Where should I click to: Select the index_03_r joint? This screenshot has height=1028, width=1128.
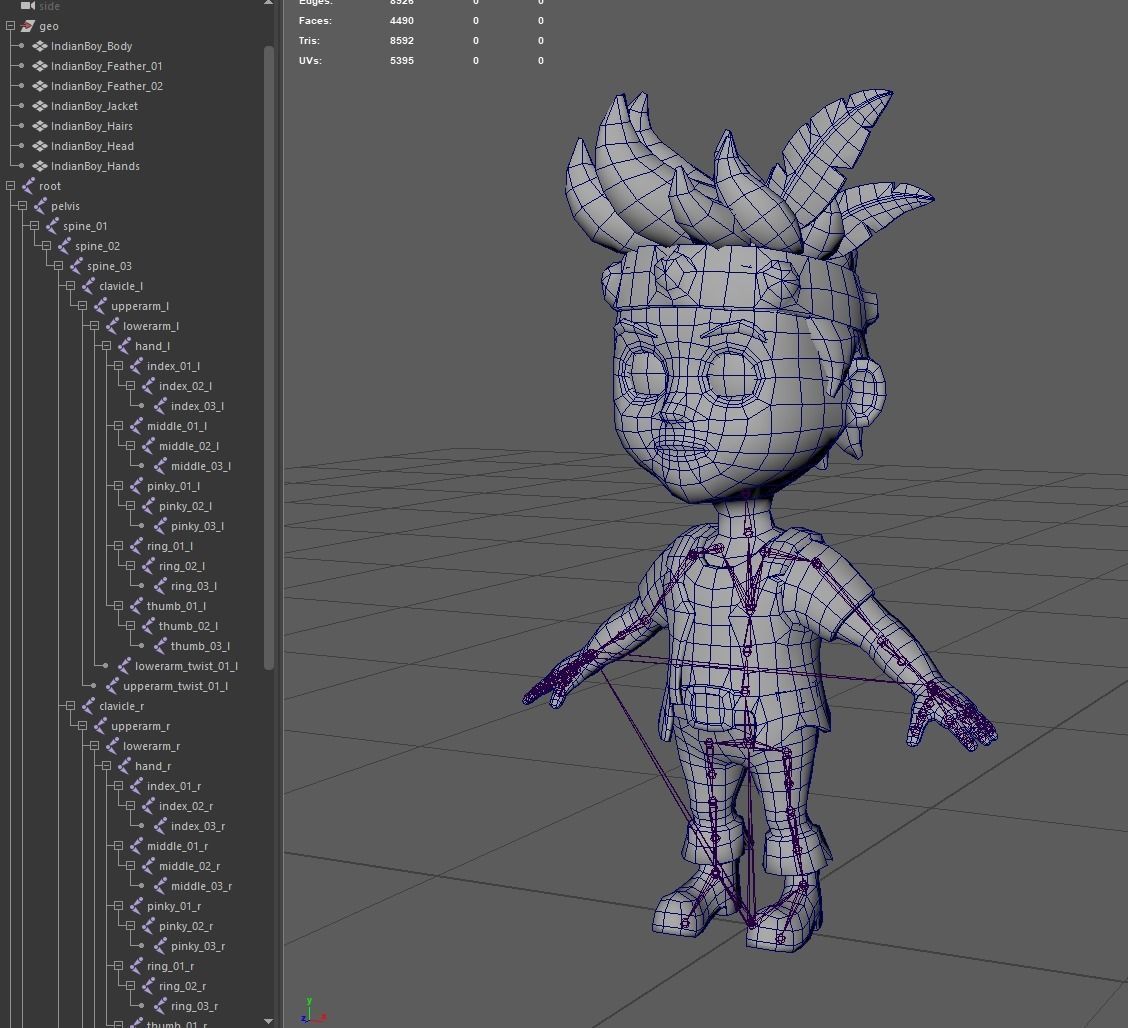(x=198, y=827)
